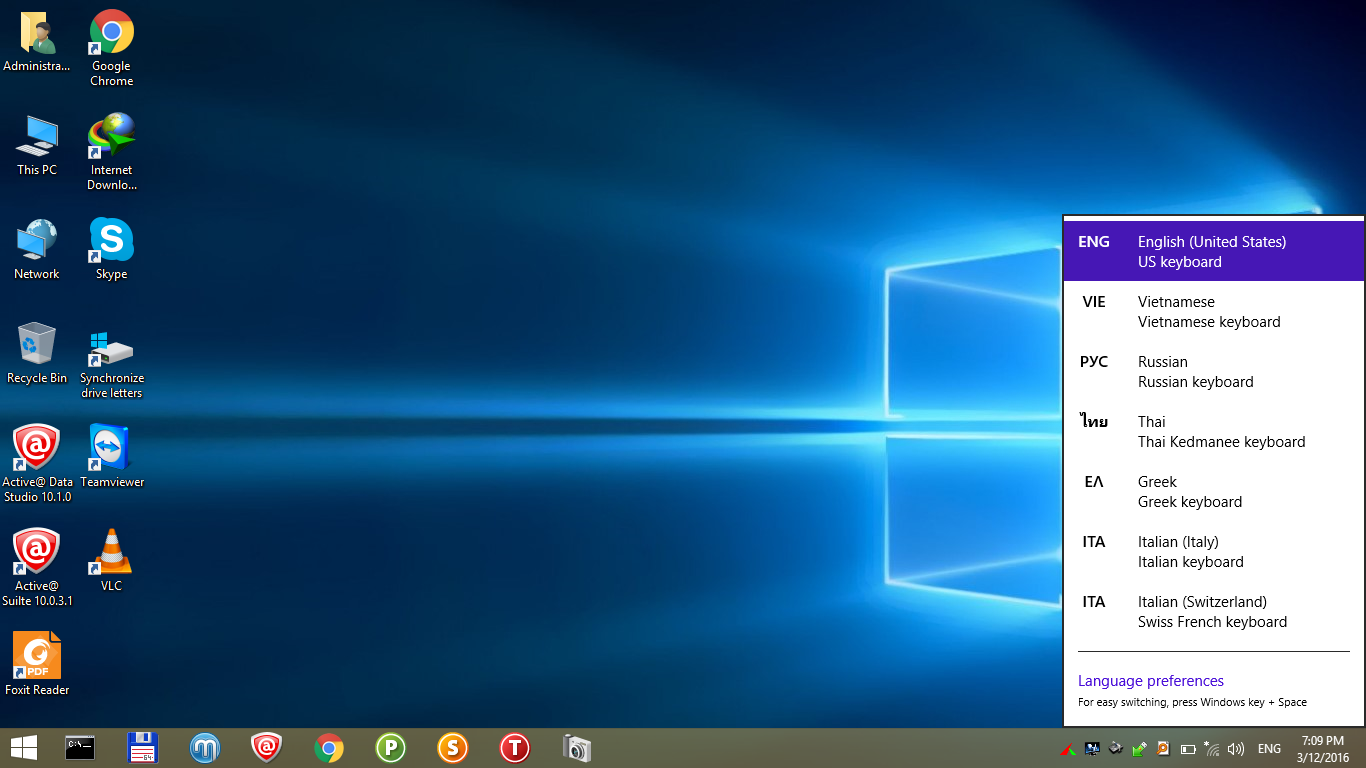Open the volume control in system tray

(x=1236, y=749)
